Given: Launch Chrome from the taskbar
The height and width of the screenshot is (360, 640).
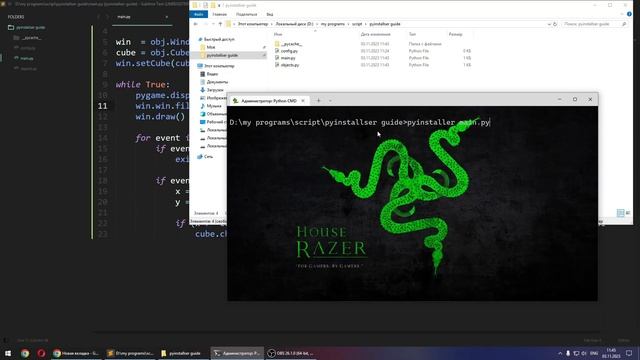Looking at the screenshot, I should tap(25, 353).
